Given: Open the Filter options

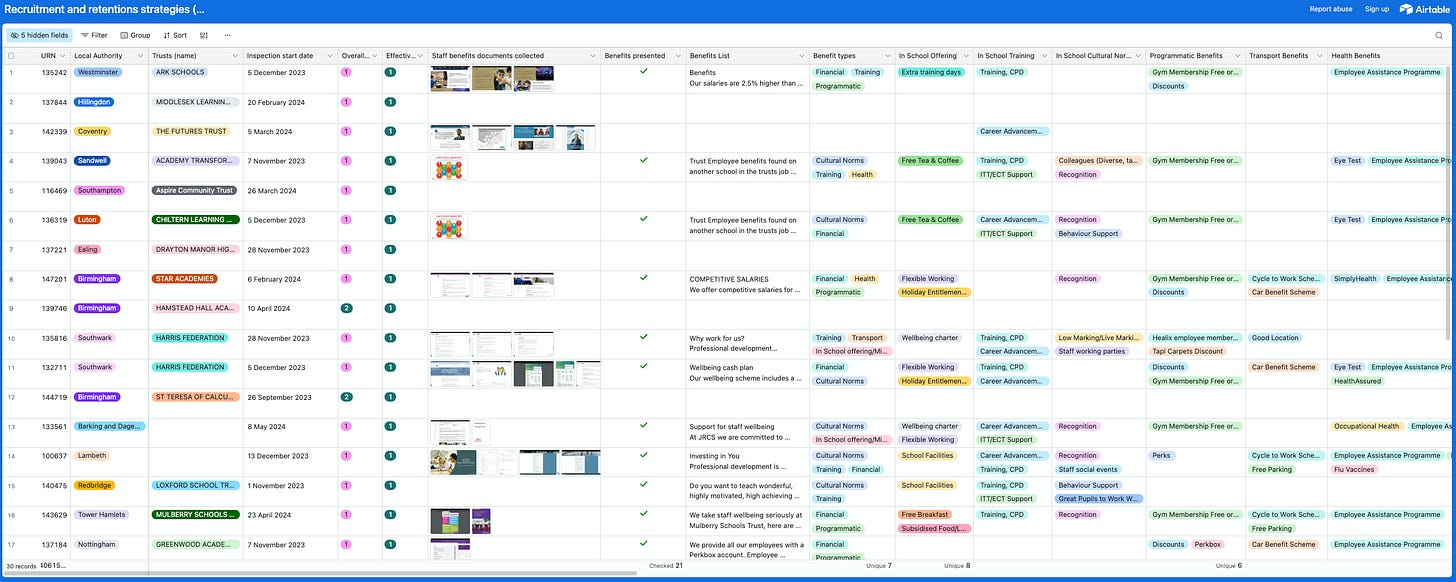Looking at the screenshot, I should coord(94,35).
